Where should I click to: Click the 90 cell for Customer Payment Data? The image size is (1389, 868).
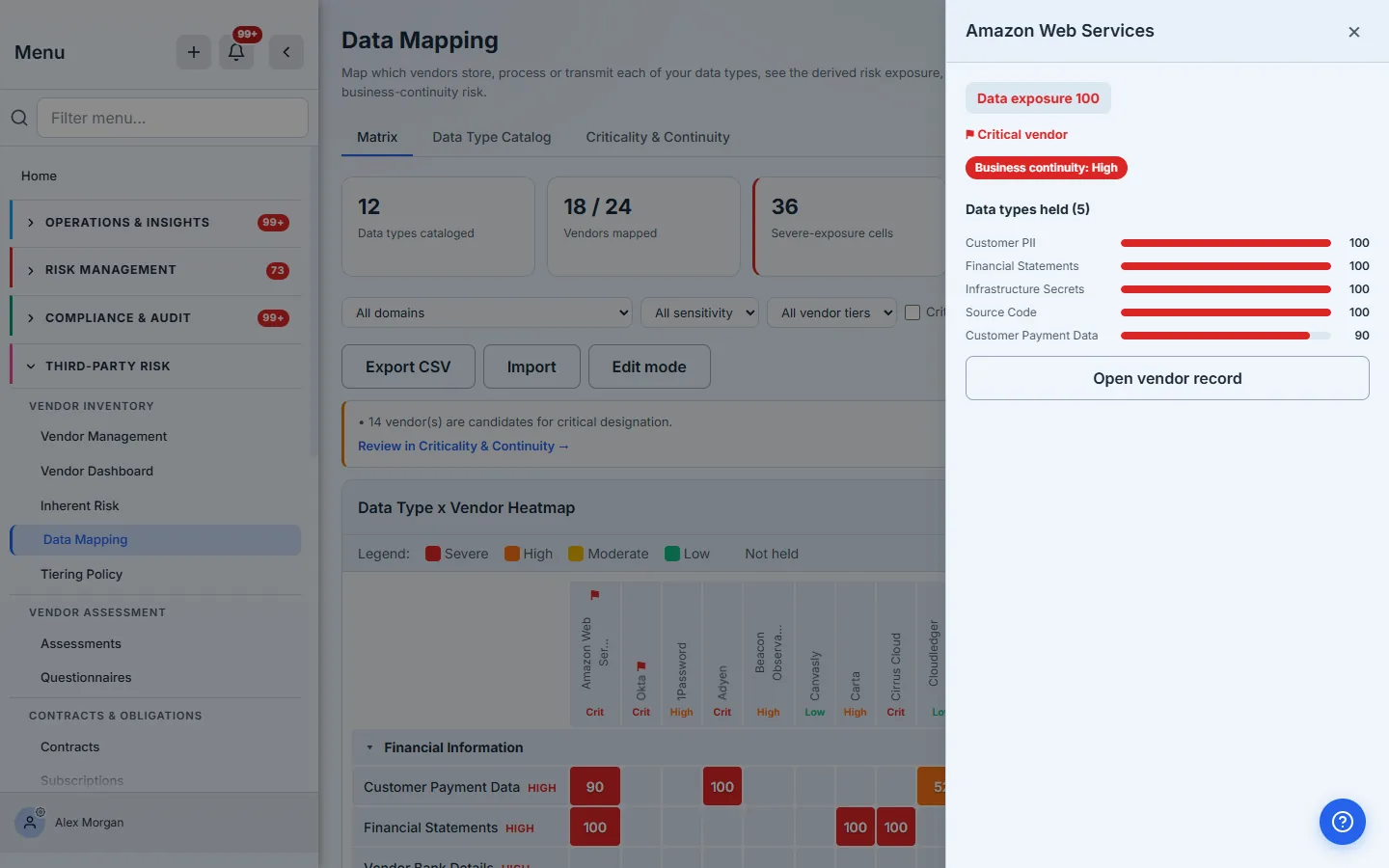[595, 787]
